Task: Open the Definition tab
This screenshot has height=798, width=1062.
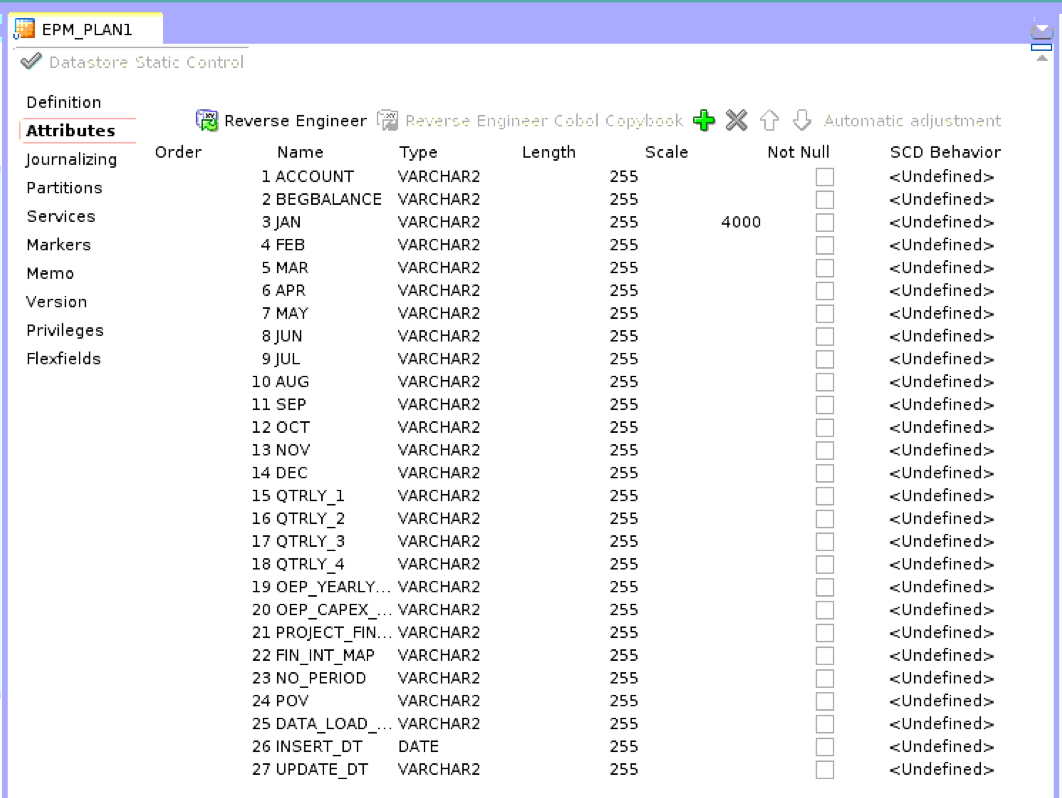Action: tap(63, 102)
